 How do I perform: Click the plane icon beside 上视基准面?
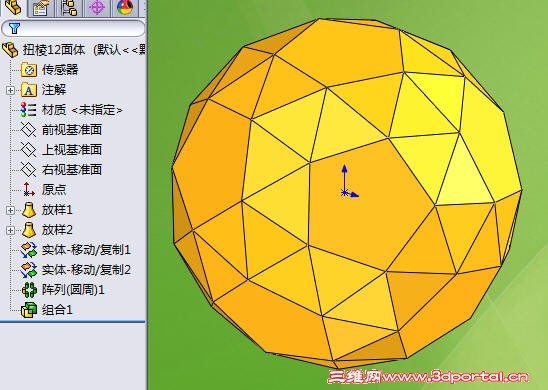pyautogui.click(x=28, y=150)
